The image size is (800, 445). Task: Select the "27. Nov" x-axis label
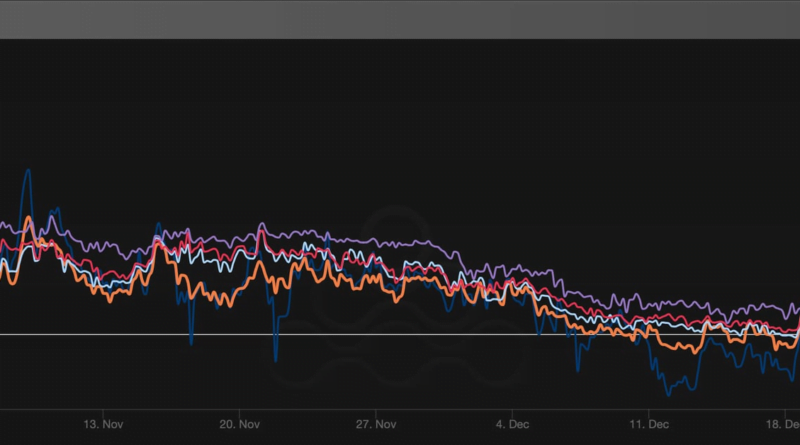[375, 424]
